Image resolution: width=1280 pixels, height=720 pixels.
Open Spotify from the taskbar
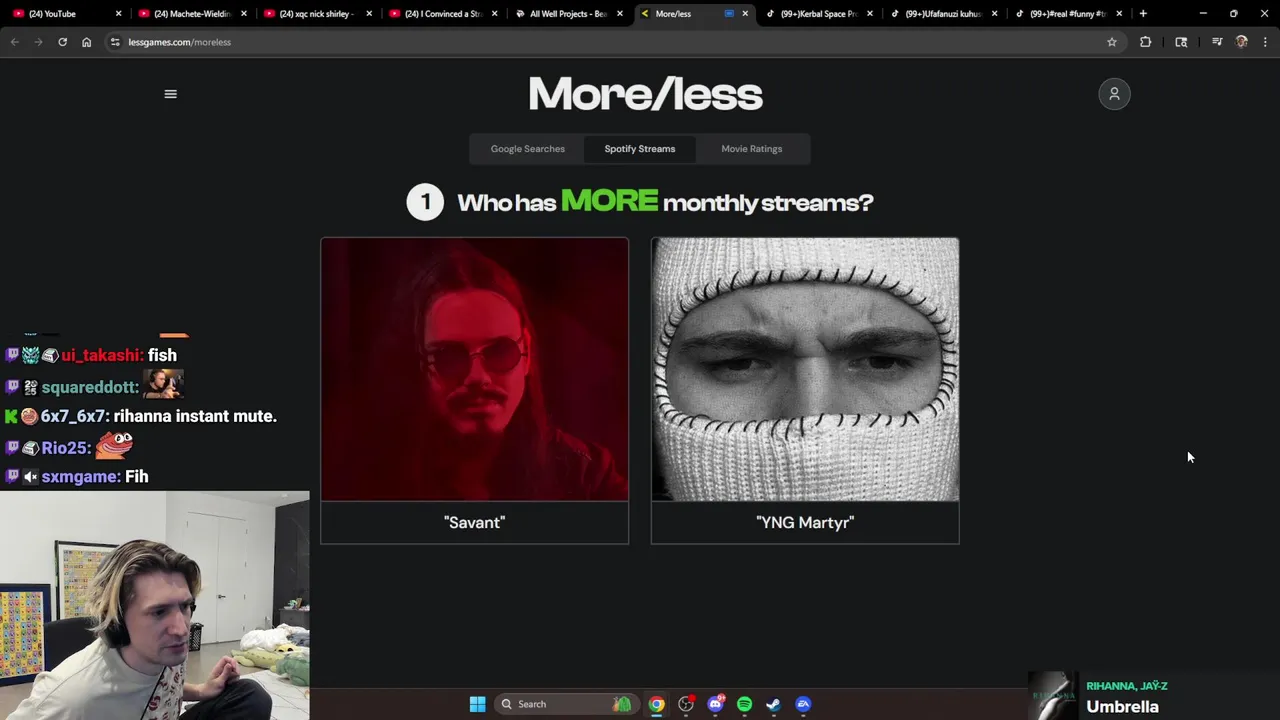point(744,704)
